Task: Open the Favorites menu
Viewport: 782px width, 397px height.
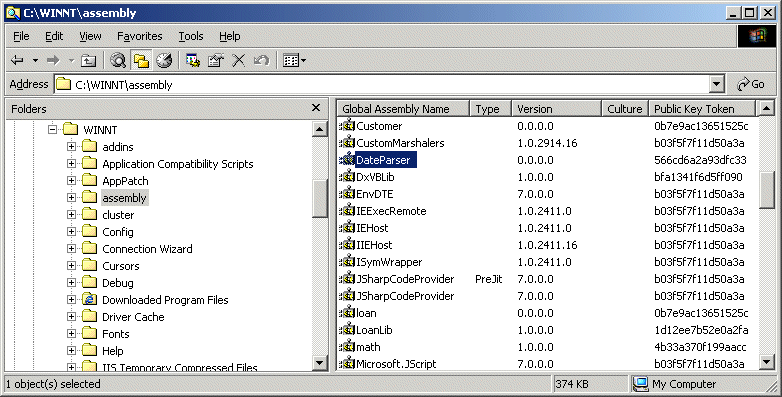Action: (140, 36)
